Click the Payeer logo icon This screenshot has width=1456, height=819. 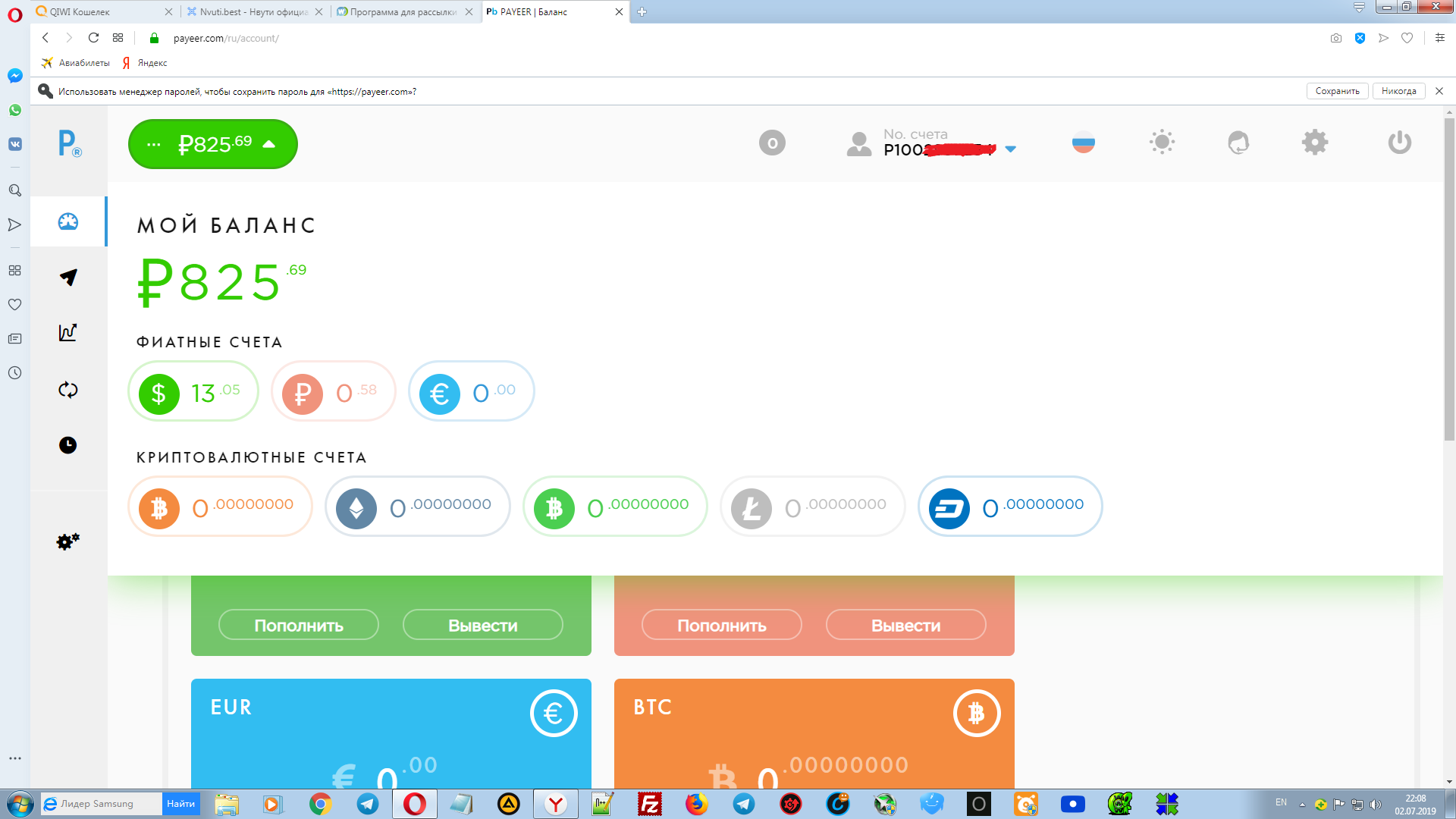pyautogui.click(x=69, y=143)
